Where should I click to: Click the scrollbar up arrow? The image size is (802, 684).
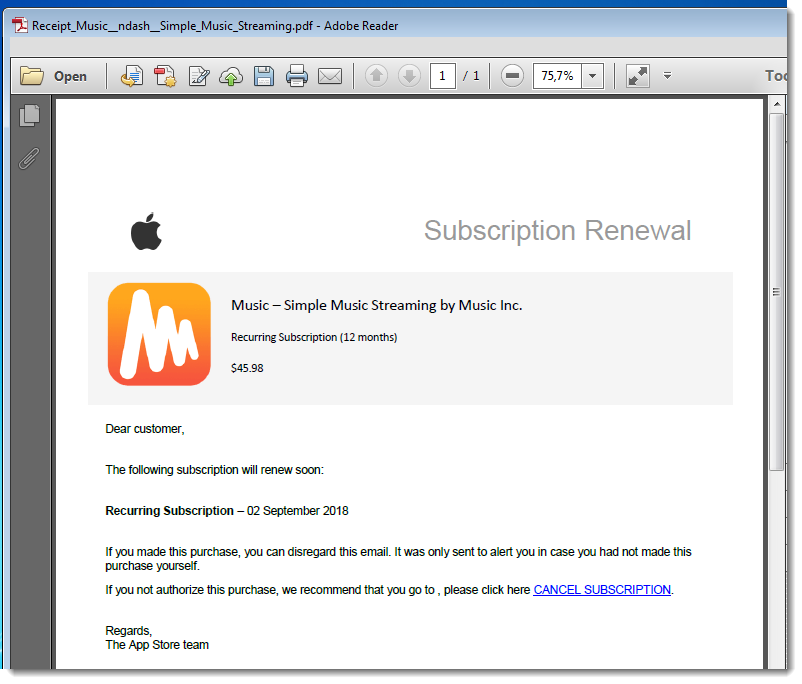click(x=777, y=104)
